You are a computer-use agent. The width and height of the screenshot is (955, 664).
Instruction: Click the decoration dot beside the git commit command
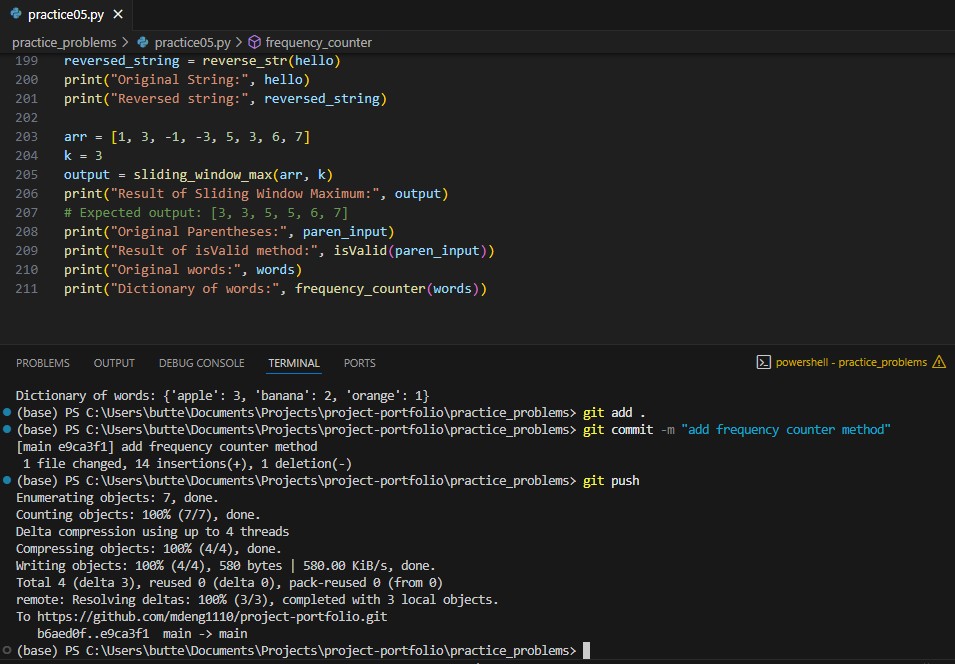click(x=6, y=428)
